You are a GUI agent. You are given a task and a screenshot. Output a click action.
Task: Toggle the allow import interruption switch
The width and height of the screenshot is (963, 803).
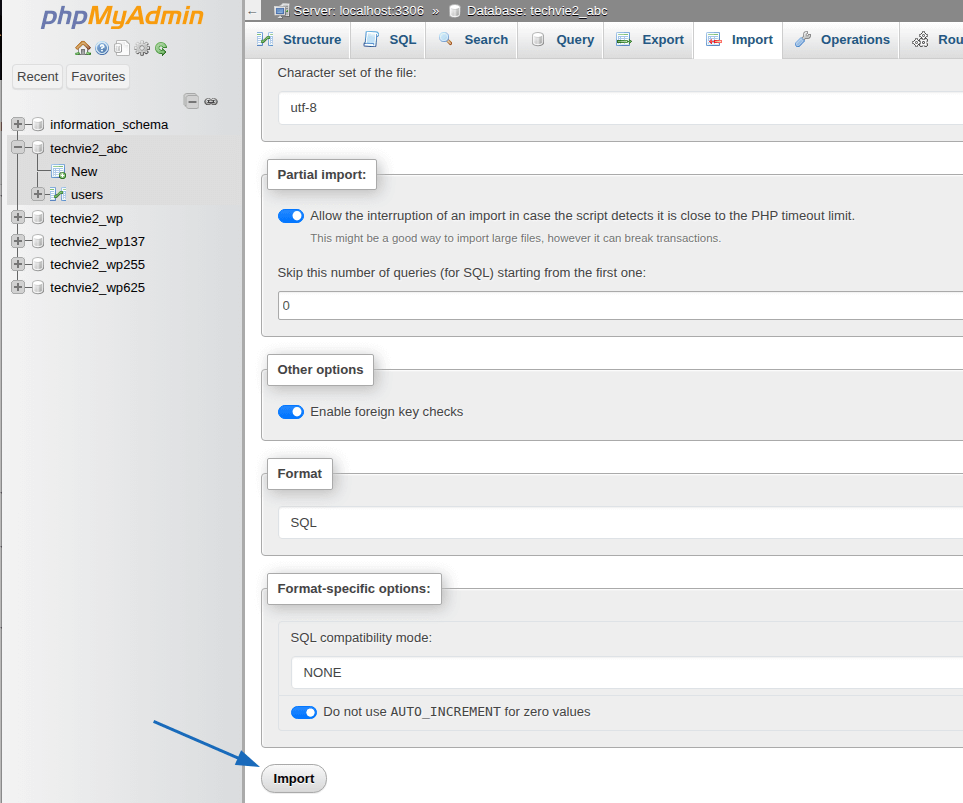pyautogui.click(x=291, y=216)
